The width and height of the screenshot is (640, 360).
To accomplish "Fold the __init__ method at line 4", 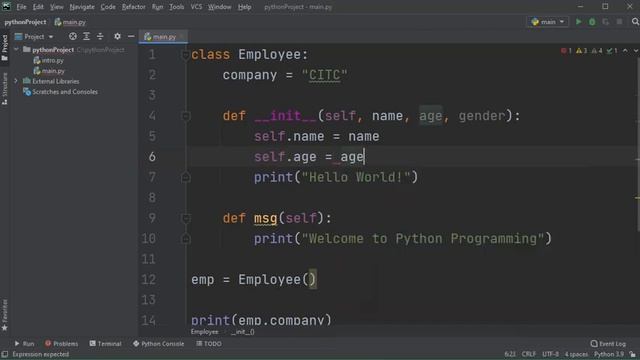I will (x=185, y=116).
